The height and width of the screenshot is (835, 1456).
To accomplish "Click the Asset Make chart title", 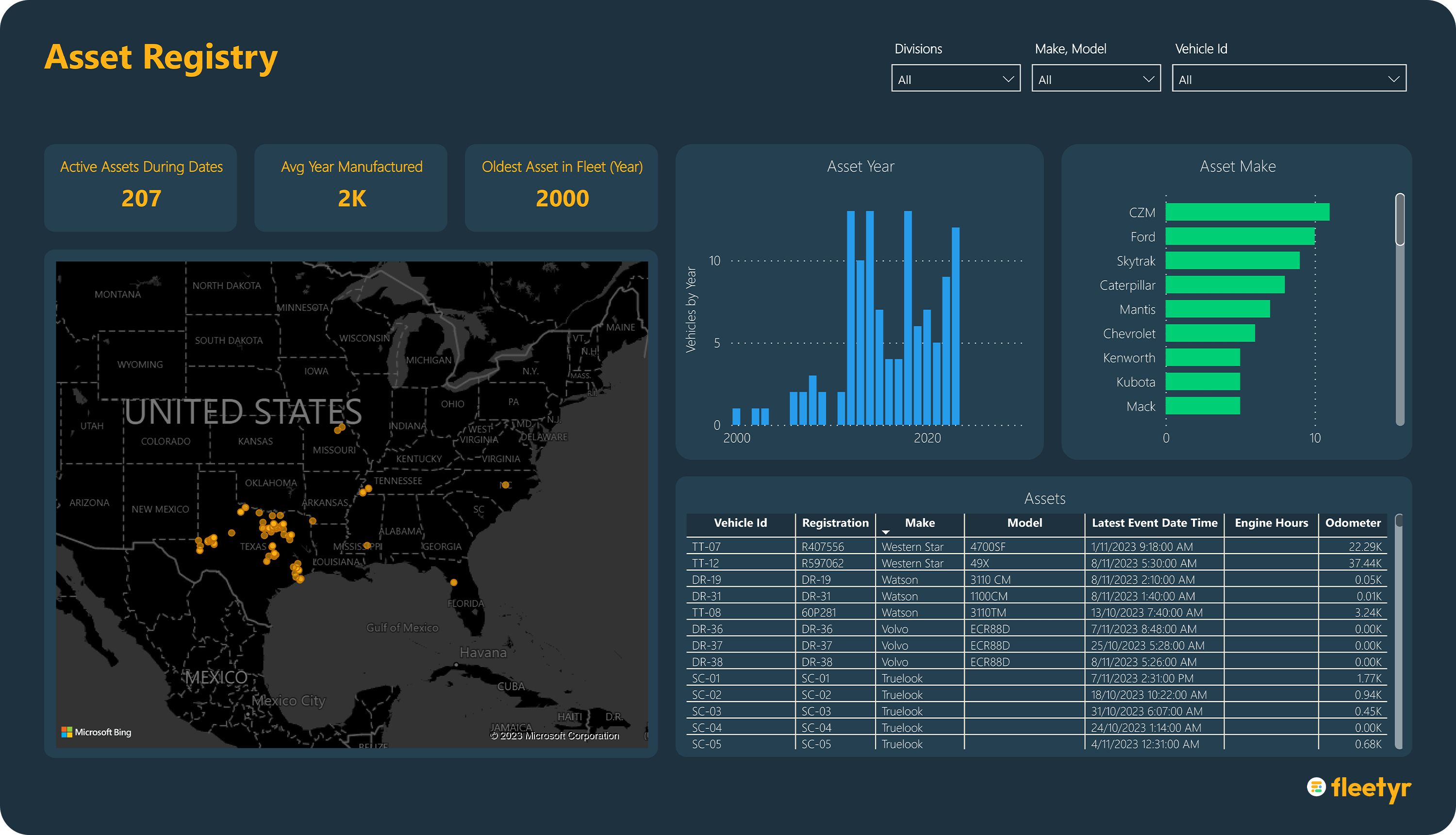I will 1238,167.
